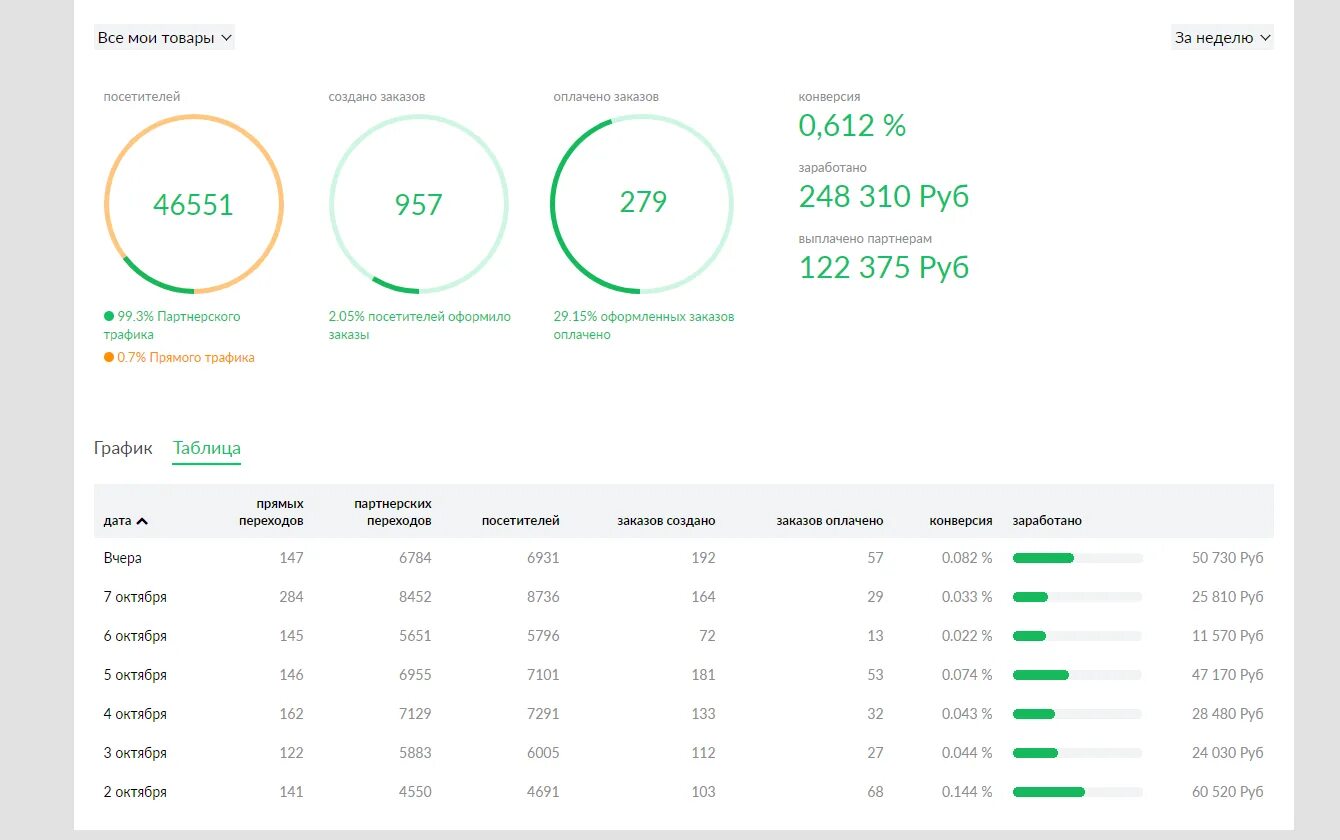
Task: Click the 5883 partner transitions cell
Action: (415, 753)
